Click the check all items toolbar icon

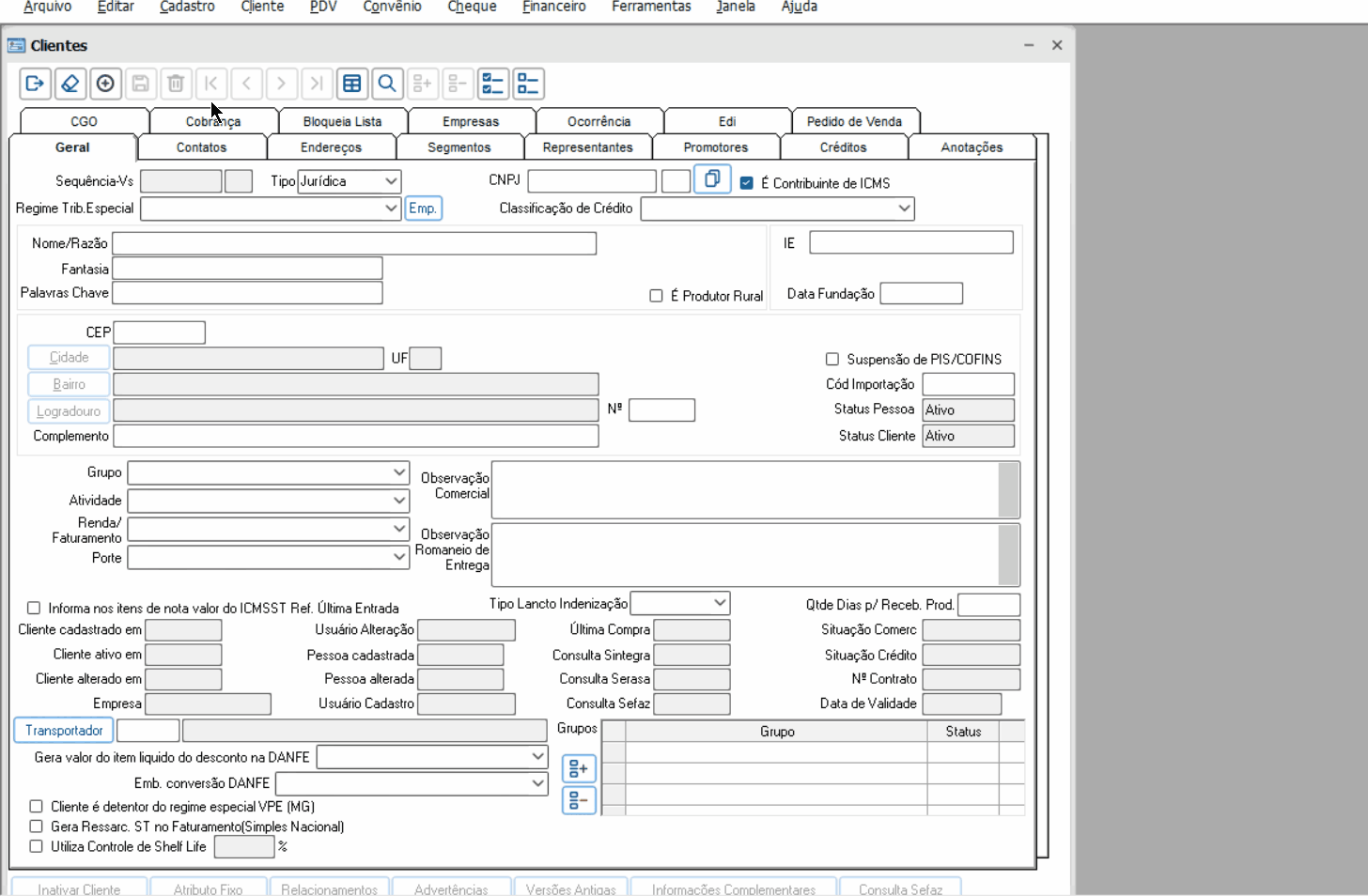click(x=493, y=84)
